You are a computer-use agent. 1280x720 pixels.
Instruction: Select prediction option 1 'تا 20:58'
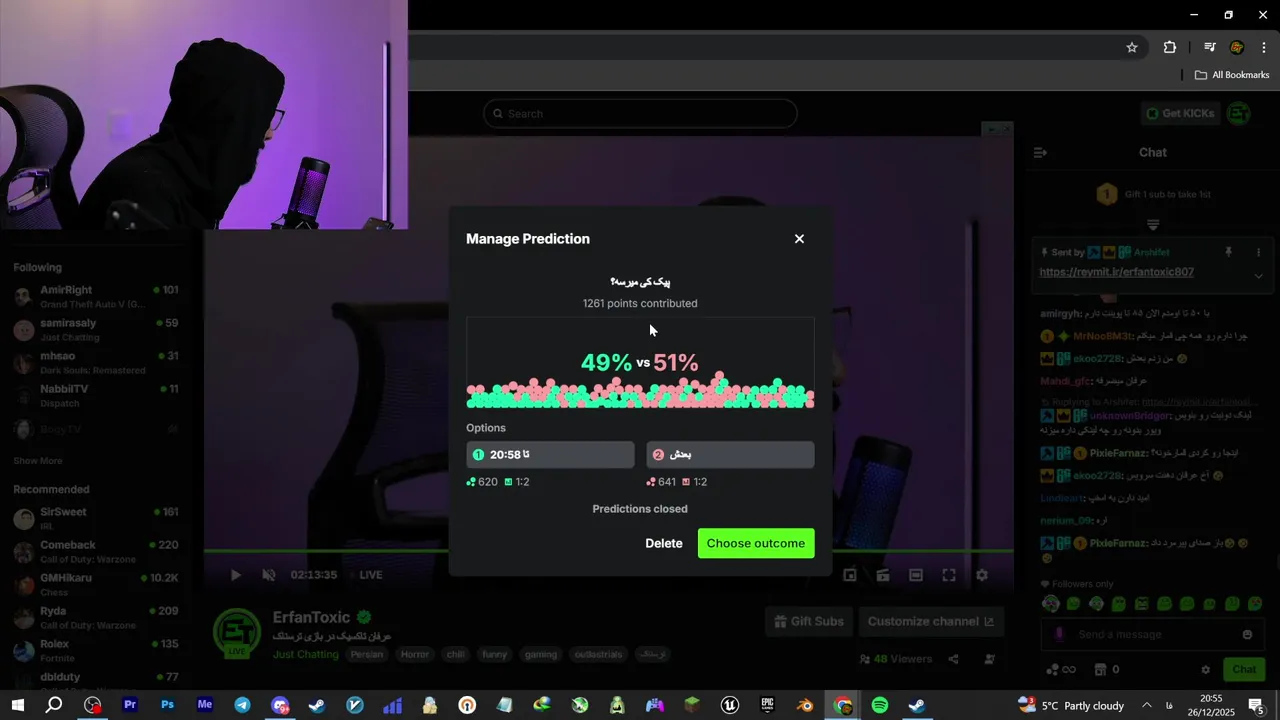(x=550, y=455)
